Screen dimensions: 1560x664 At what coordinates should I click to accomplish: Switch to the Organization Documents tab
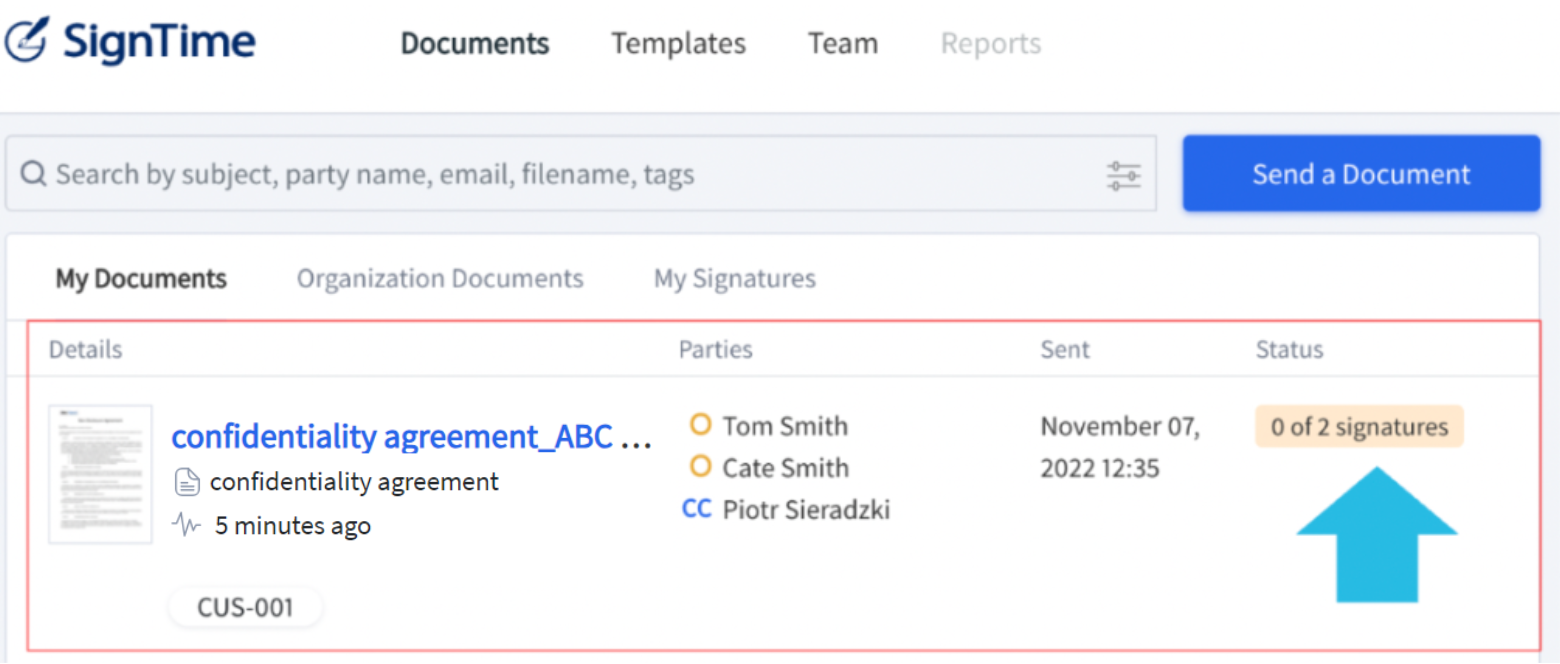[x=439, y=278]
